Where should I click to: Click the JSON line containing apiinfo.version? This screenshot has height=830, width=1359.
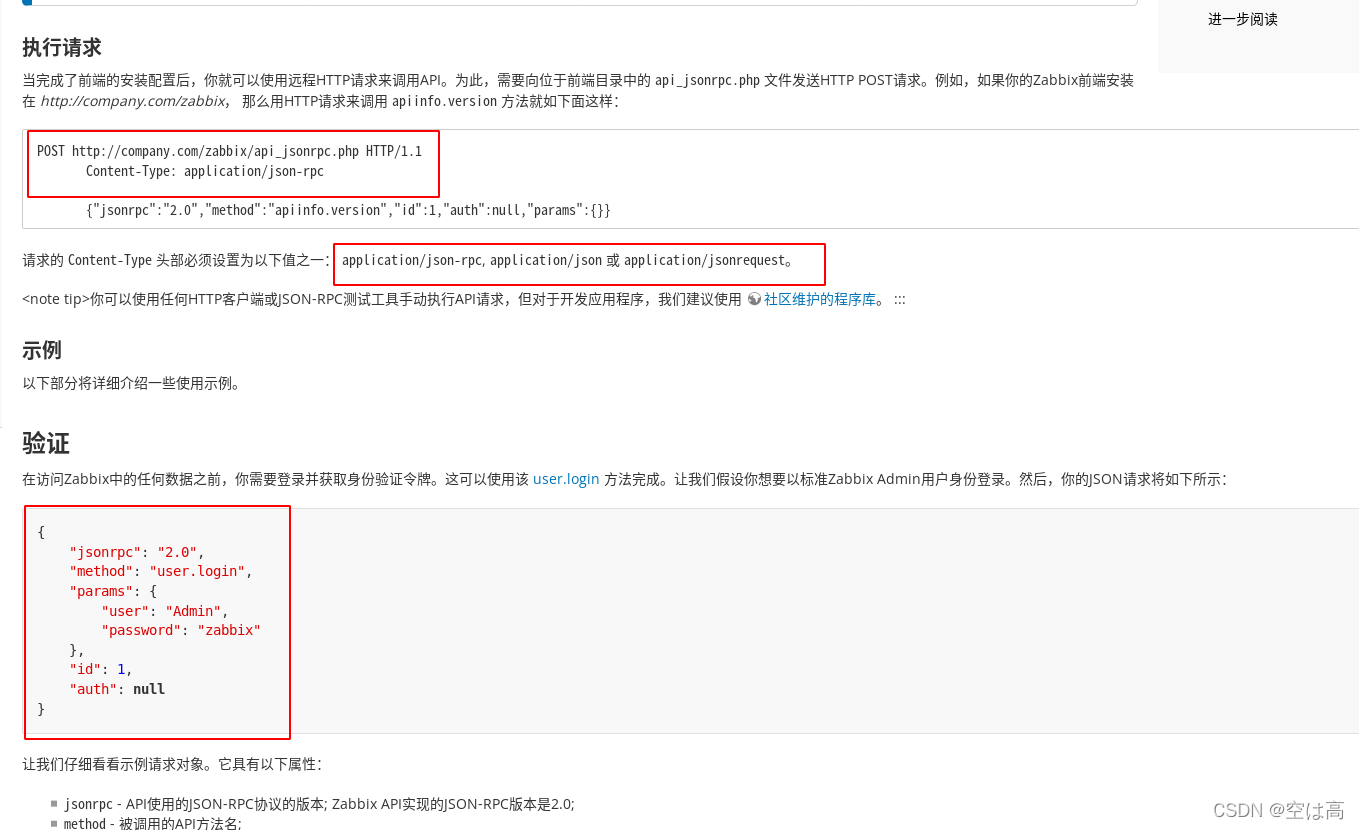[x=348, y=210]
